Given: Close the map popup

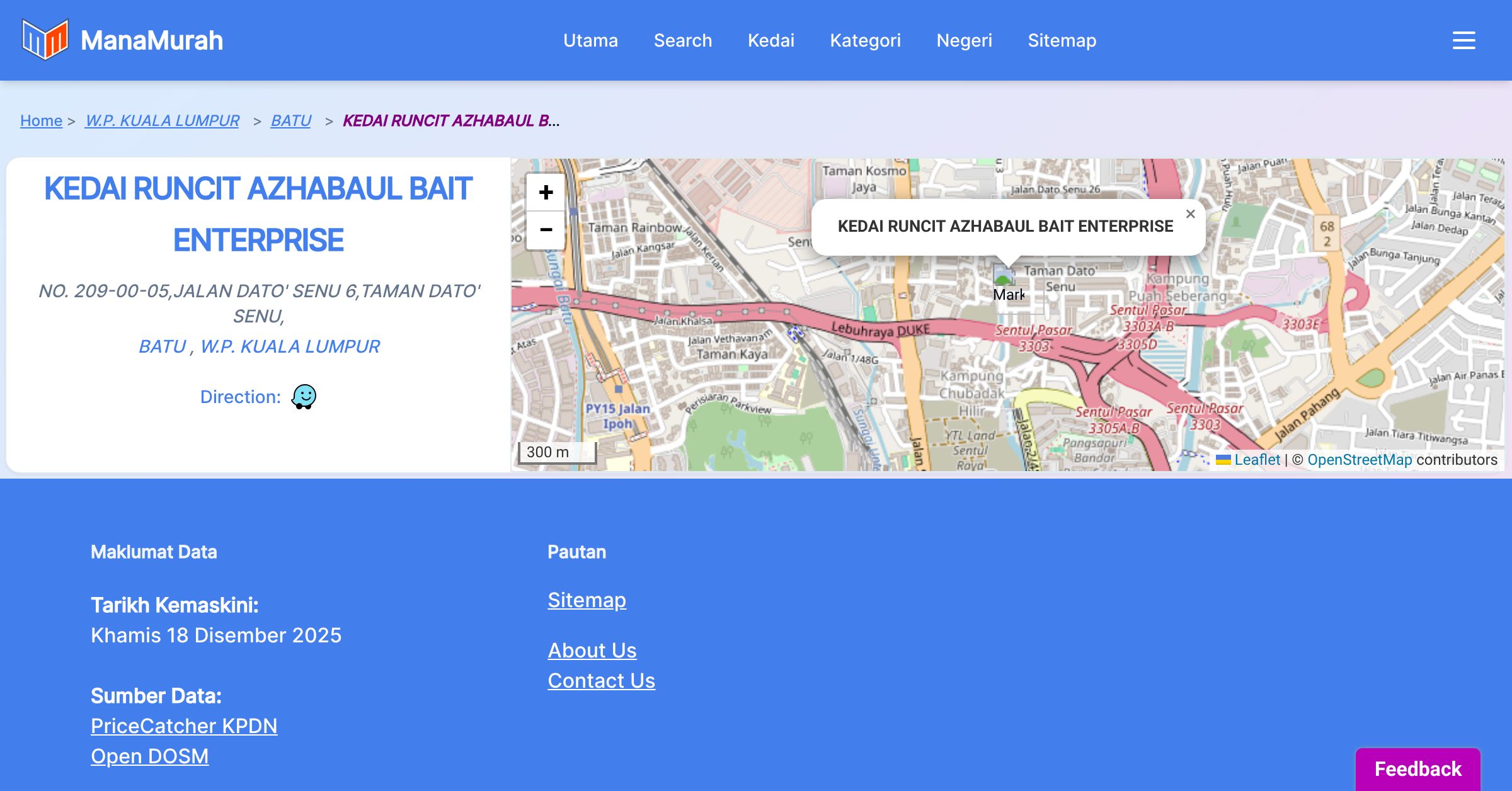Looking at the screenshot, I should point(1190,214).
